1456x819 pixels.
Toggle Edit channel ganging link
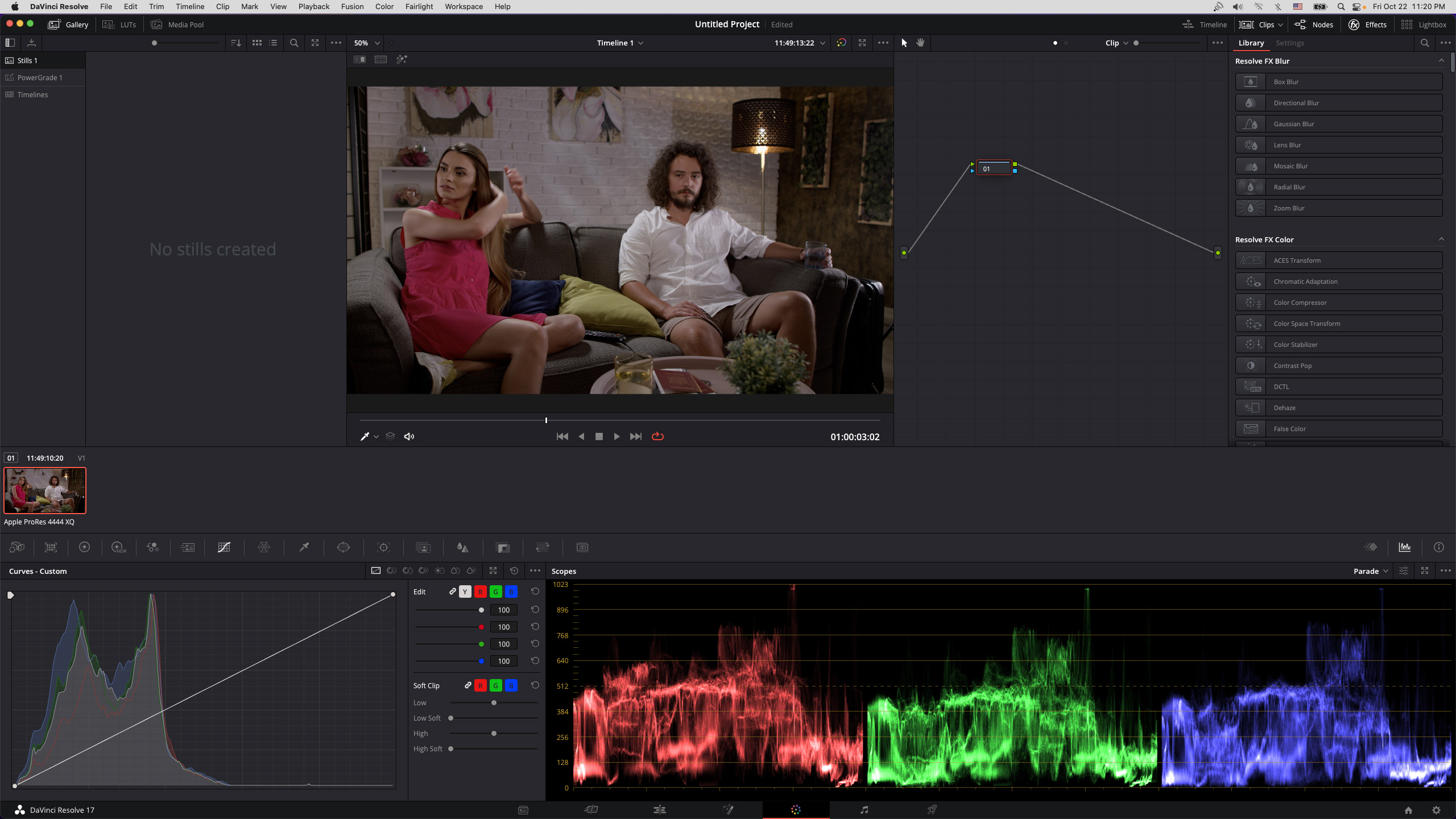452,591
